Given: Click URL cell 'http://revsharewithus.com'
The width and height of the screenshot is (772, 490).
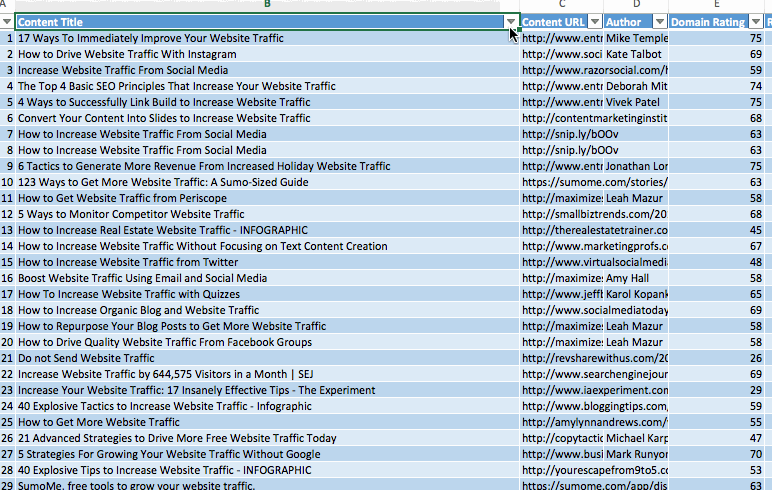Looking at the screenshot, I should 594,359.
